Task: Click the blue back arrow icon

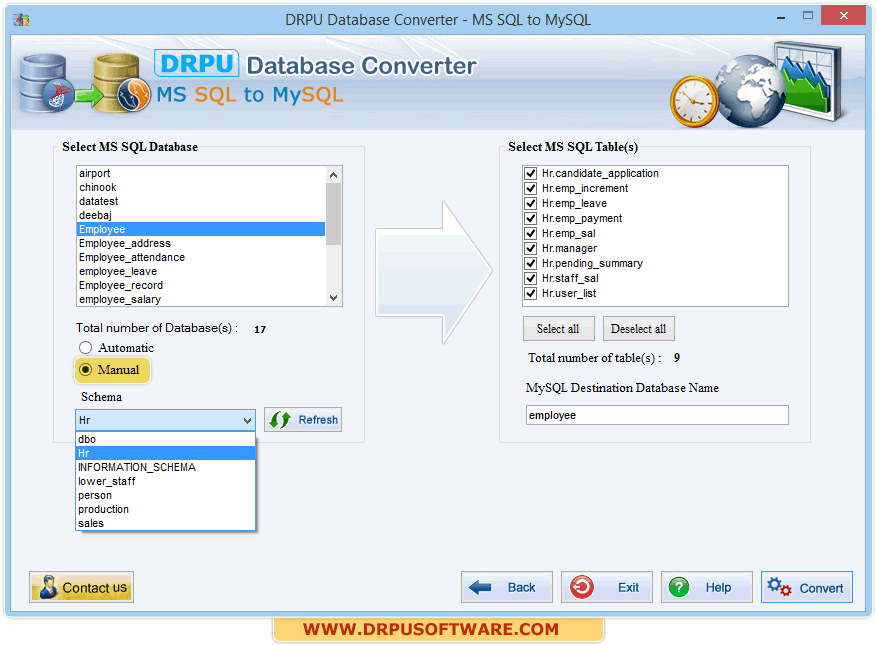Action: click(x=480, y=587)
